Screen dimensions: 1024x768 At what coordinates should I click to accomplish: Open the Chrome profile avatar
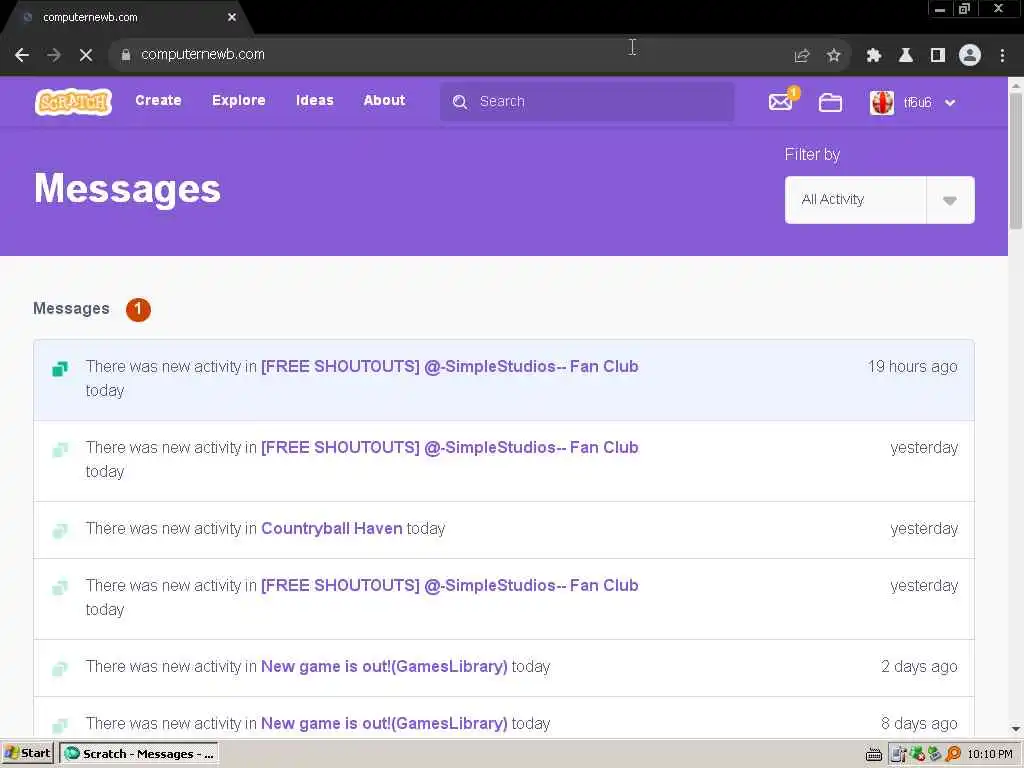tap(970, 55)
